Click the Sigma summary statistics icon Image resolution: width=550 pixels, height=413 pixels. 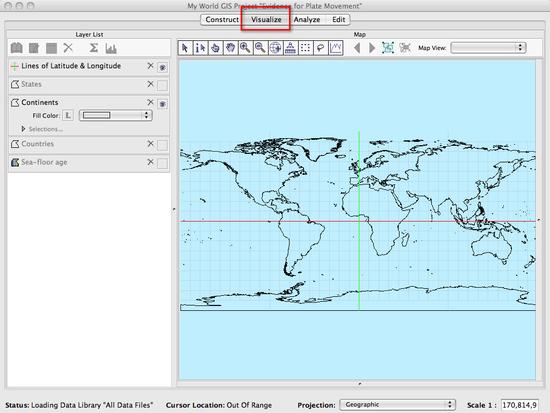[x=93, y=48]
